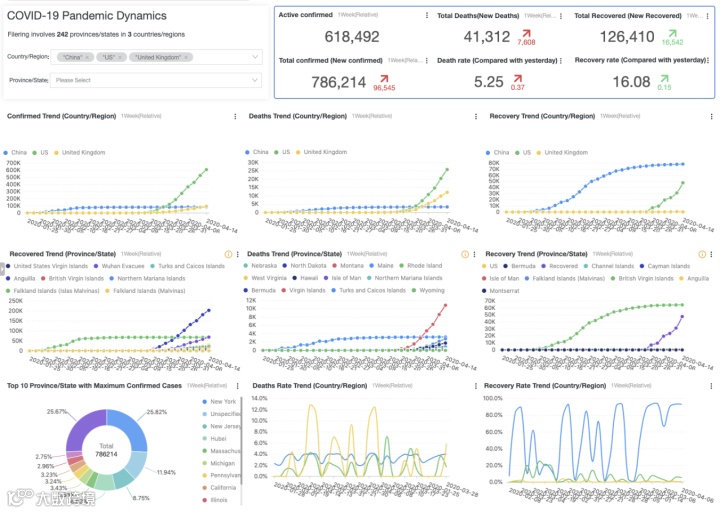Image resolution: width=720 pixels, height=513 pixels.
Task: Click the Total confirmed value 786,214
Action: [338, 82]
